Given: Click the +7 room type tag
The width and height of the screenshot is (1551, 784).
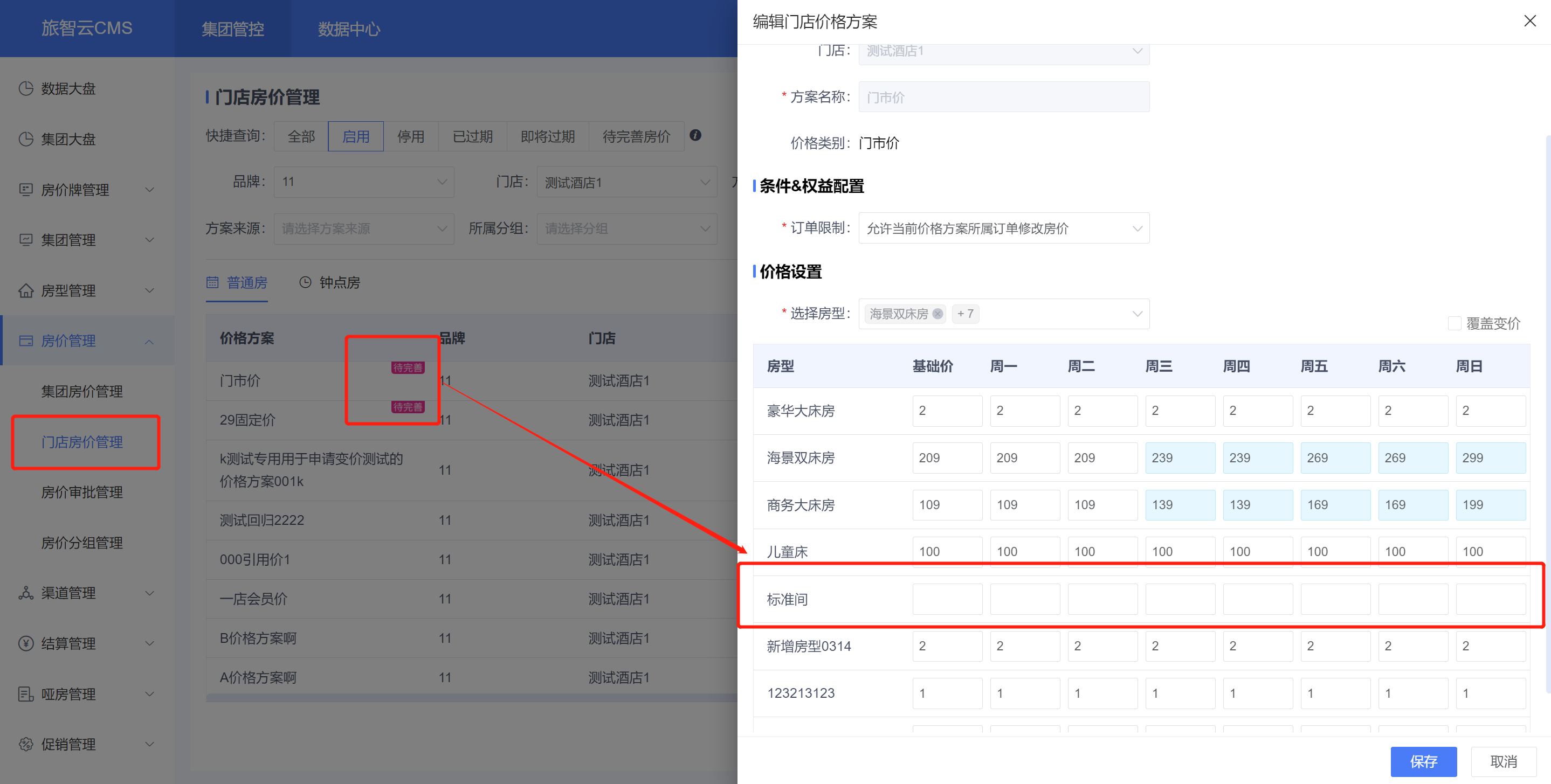Looking at the screenshot, I should click(x=965, y=314).
